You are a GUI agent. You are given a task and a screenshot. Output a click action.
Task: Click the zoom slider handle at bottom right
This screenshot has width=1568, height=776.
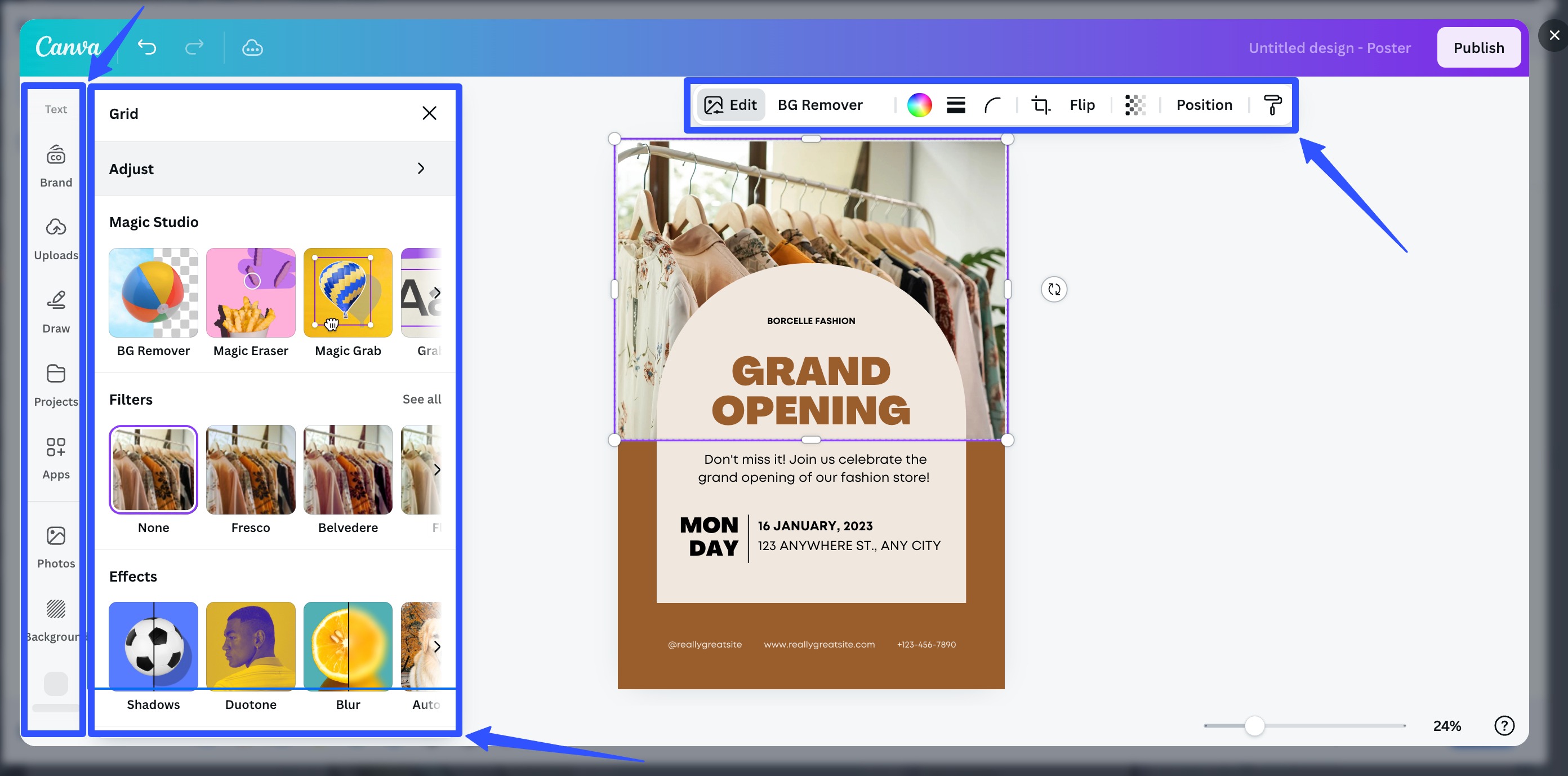point(1255,725)
